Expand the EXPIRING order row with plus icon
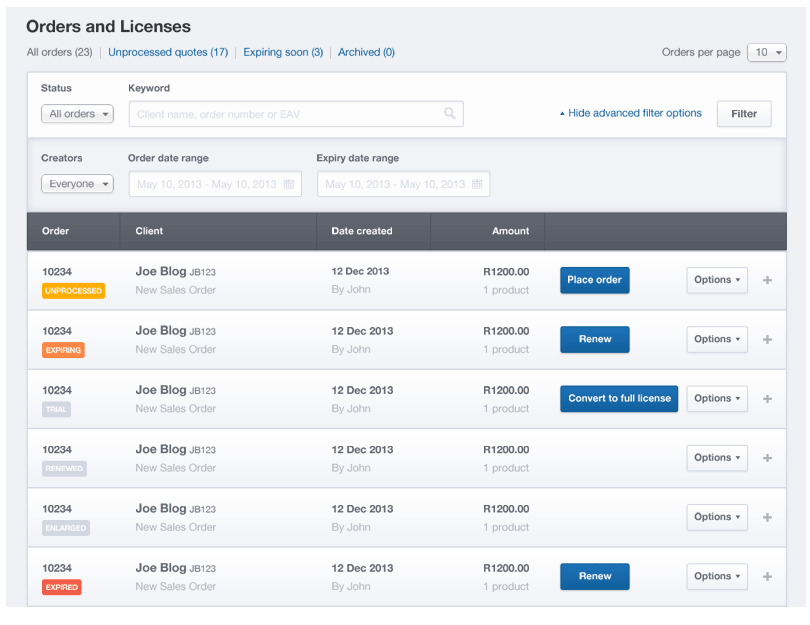The image size is (810, 625). [x=767, y=339]
